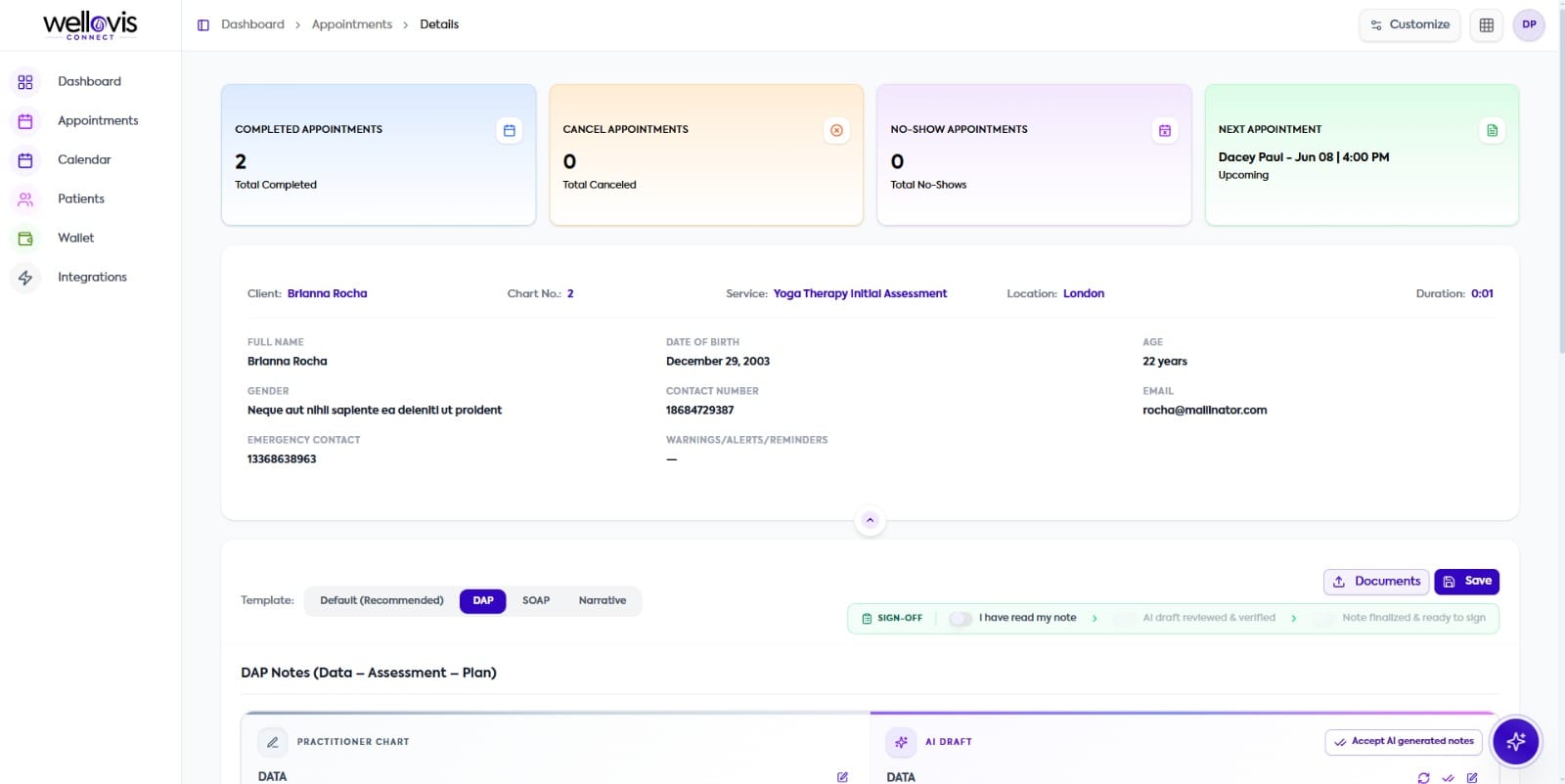The image size is (1565, 784).
Task: Go to Calendar in the sidebar
Action: (x=84, y=160)
